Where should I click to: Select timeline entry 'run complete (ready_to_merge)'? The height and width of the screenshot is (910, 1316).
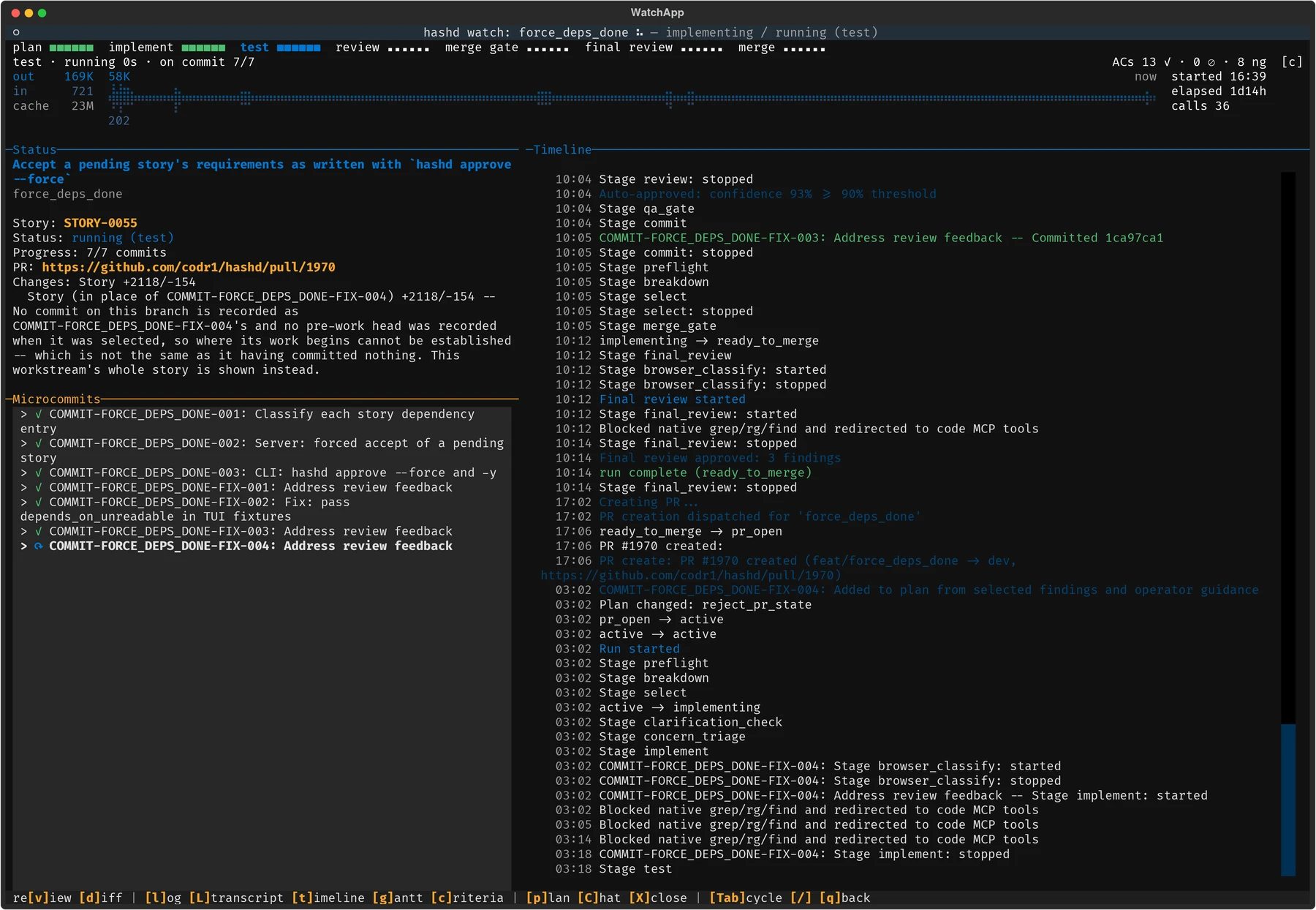[706, 473]
